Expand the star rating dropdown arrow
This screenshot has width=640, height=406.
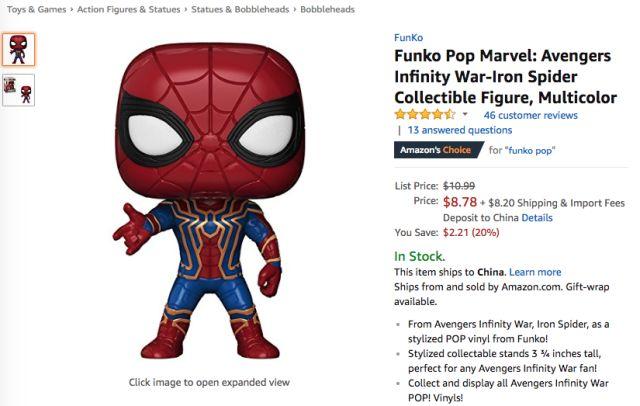[x=465, y=115]
